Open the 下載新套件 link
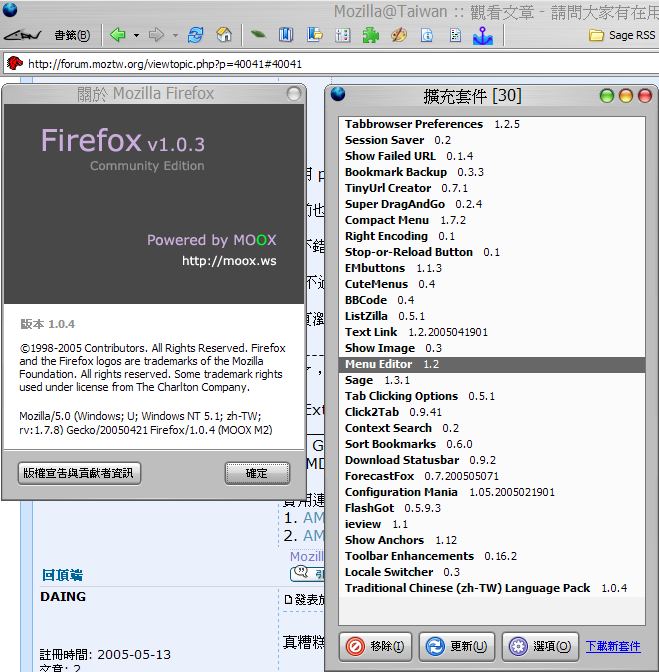Image resolution: width=659 pixels, height=672 pixels. coord(612,646)
